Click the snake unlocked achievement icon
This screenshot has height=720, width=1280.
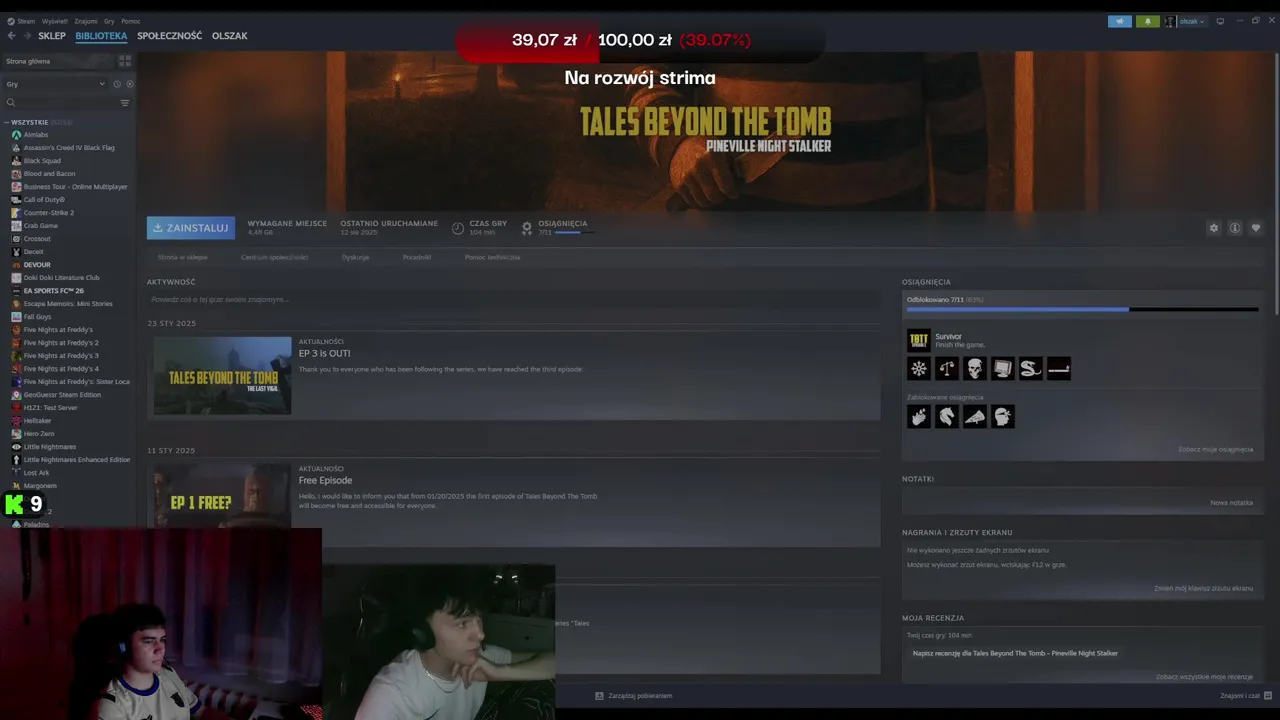coord(1030,369)
